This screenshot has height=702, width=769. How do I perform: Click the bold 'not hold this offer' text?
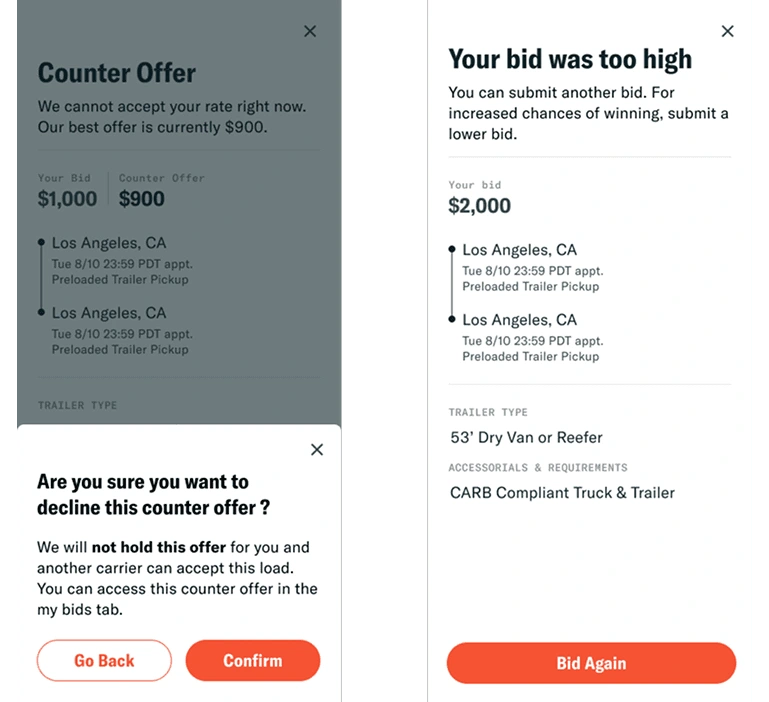151,547
